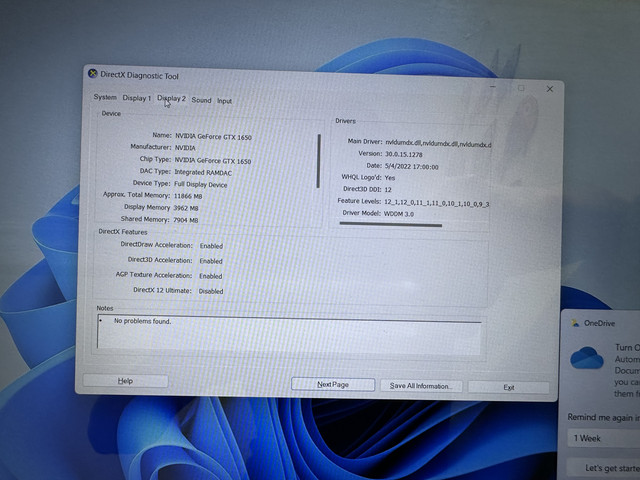
Task: Click the Driver Model value WDDM 3.0
Action: pyautogui.click(x=399, y=213)
